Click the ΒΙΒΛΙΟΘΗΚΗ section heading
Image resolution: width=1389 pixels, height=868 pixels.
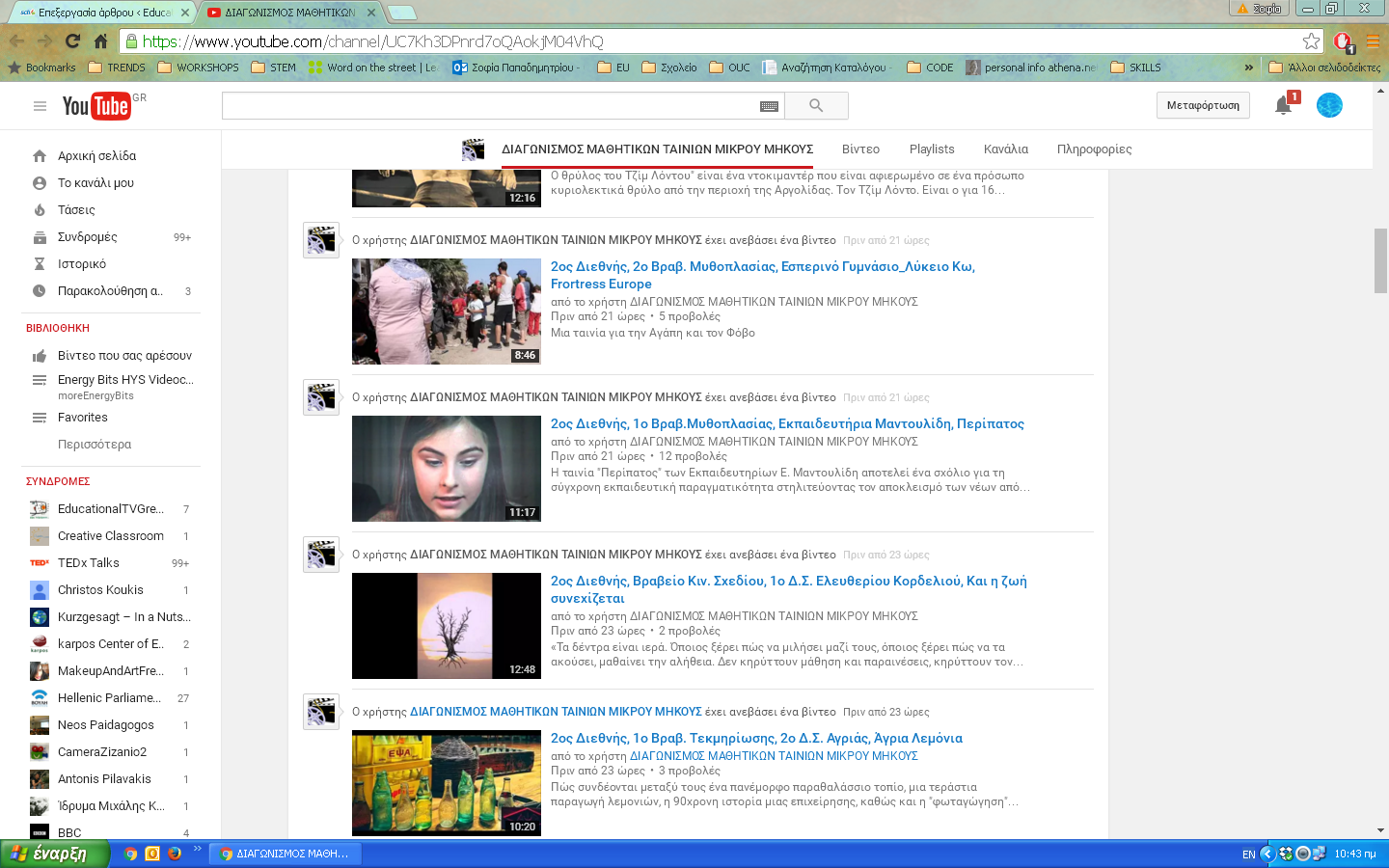pos(58,328)
